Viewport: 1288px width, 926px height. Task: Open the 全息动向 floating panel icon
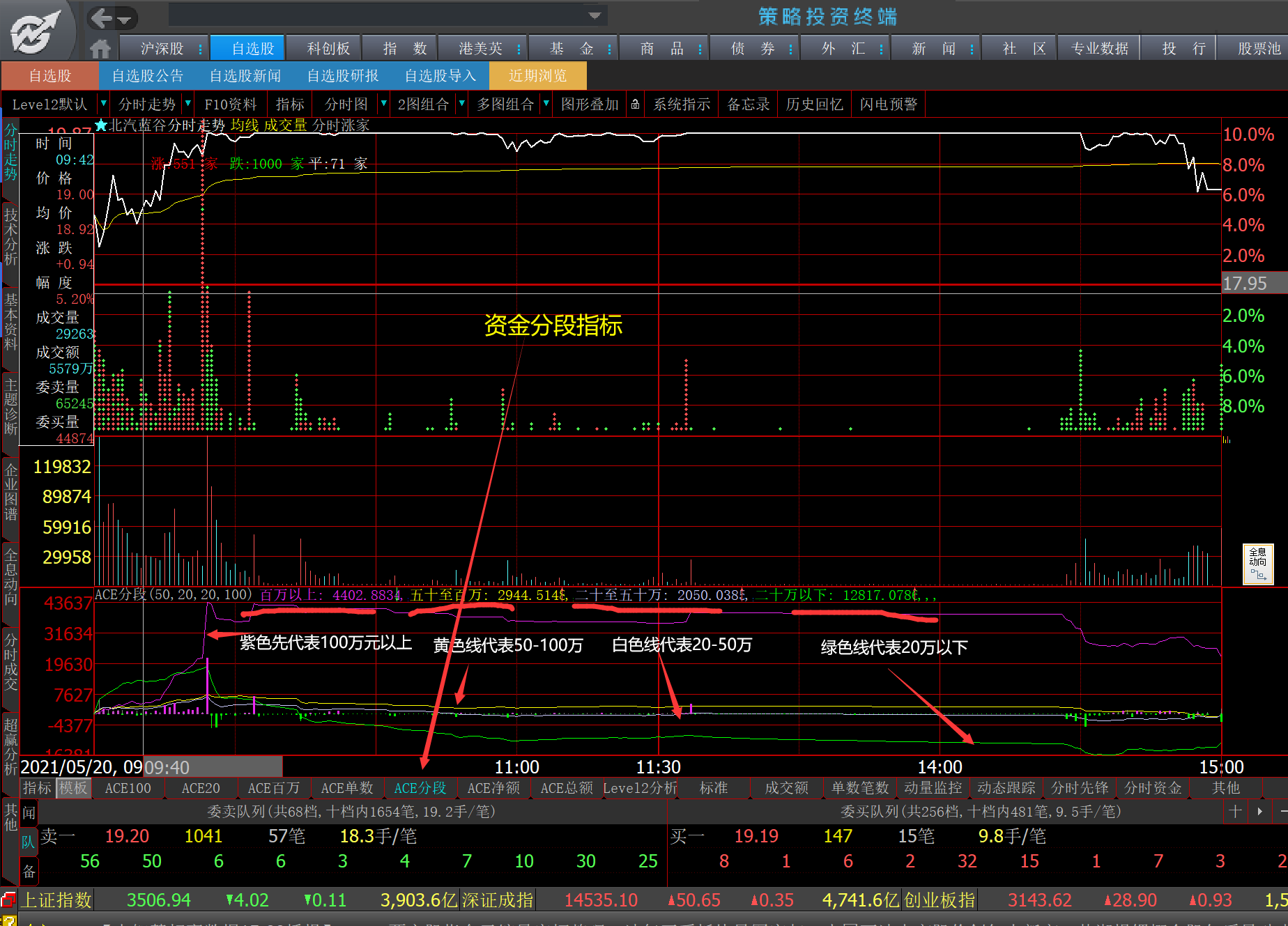click(x=1258, y=564)
